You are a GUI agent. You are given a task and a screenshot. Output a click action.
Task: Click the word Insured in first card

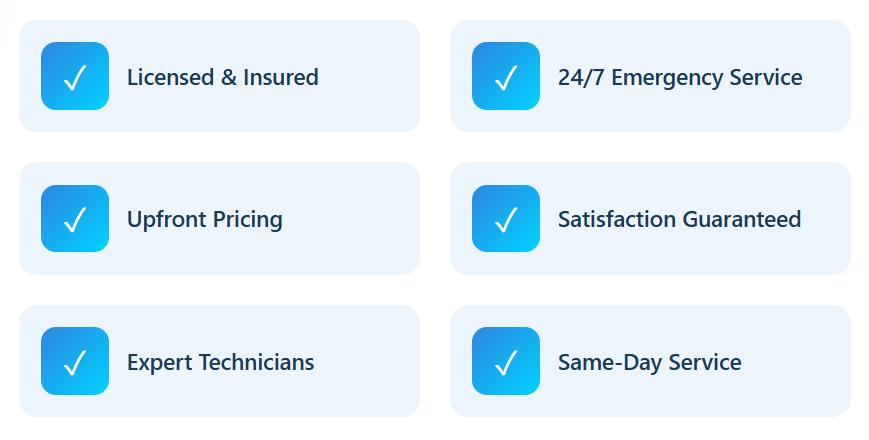click(281, 77)
